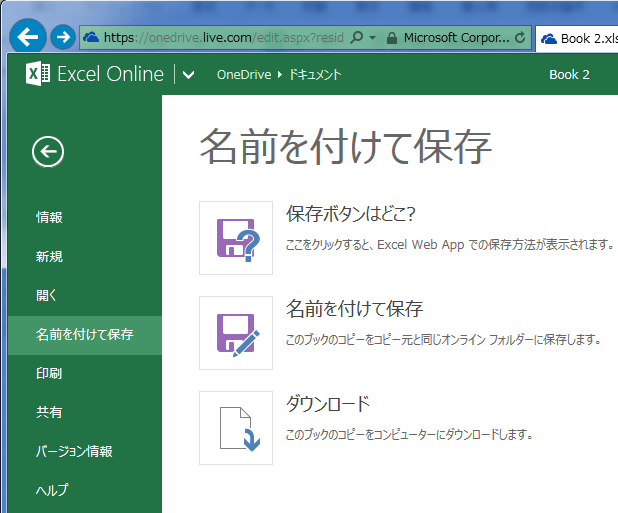Expand the chevron next to Excel Online
618x513 pixels.
[x=189, y=75]
